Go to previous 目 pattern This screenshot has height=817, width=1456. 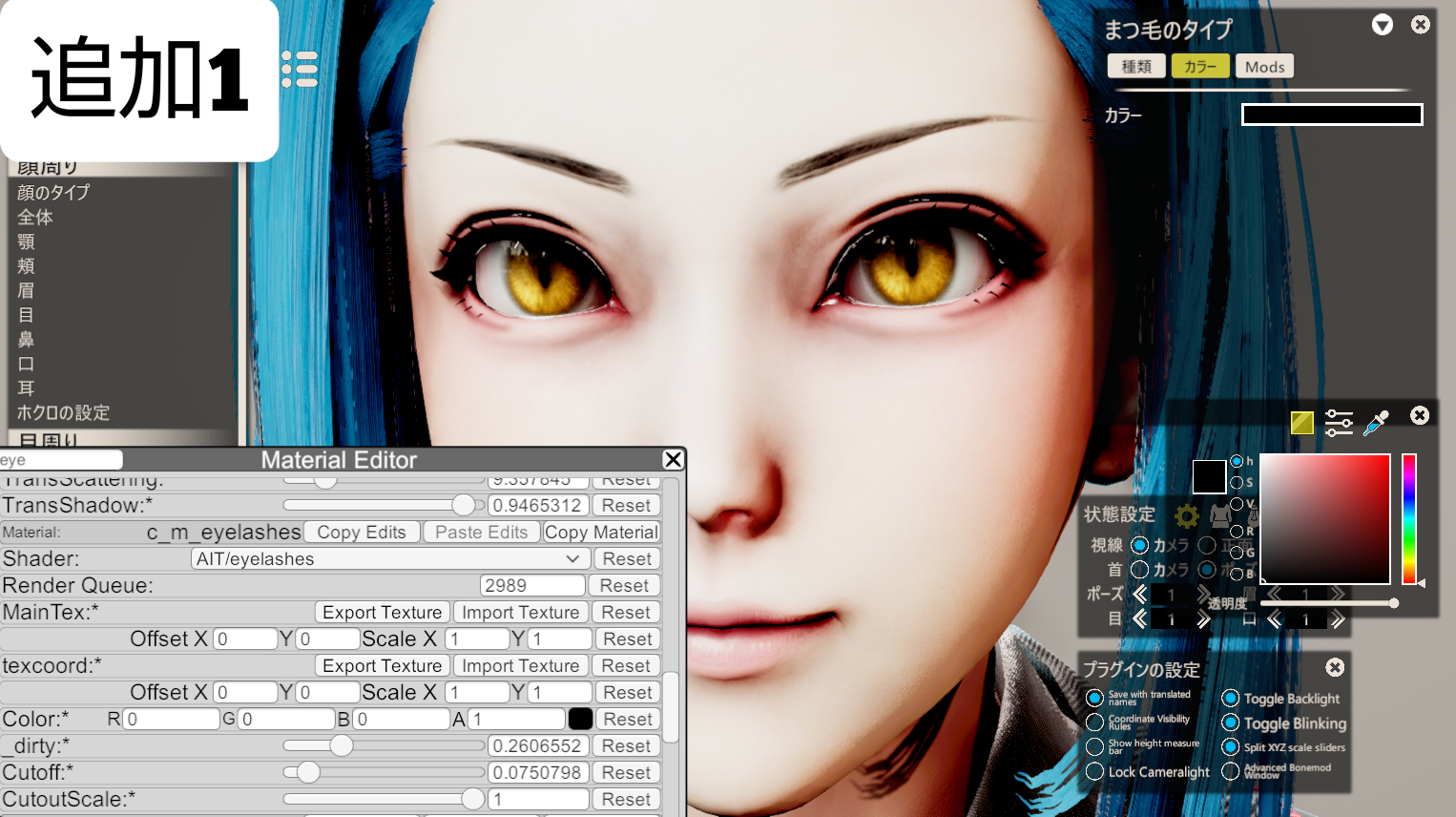click(1139, 619)
